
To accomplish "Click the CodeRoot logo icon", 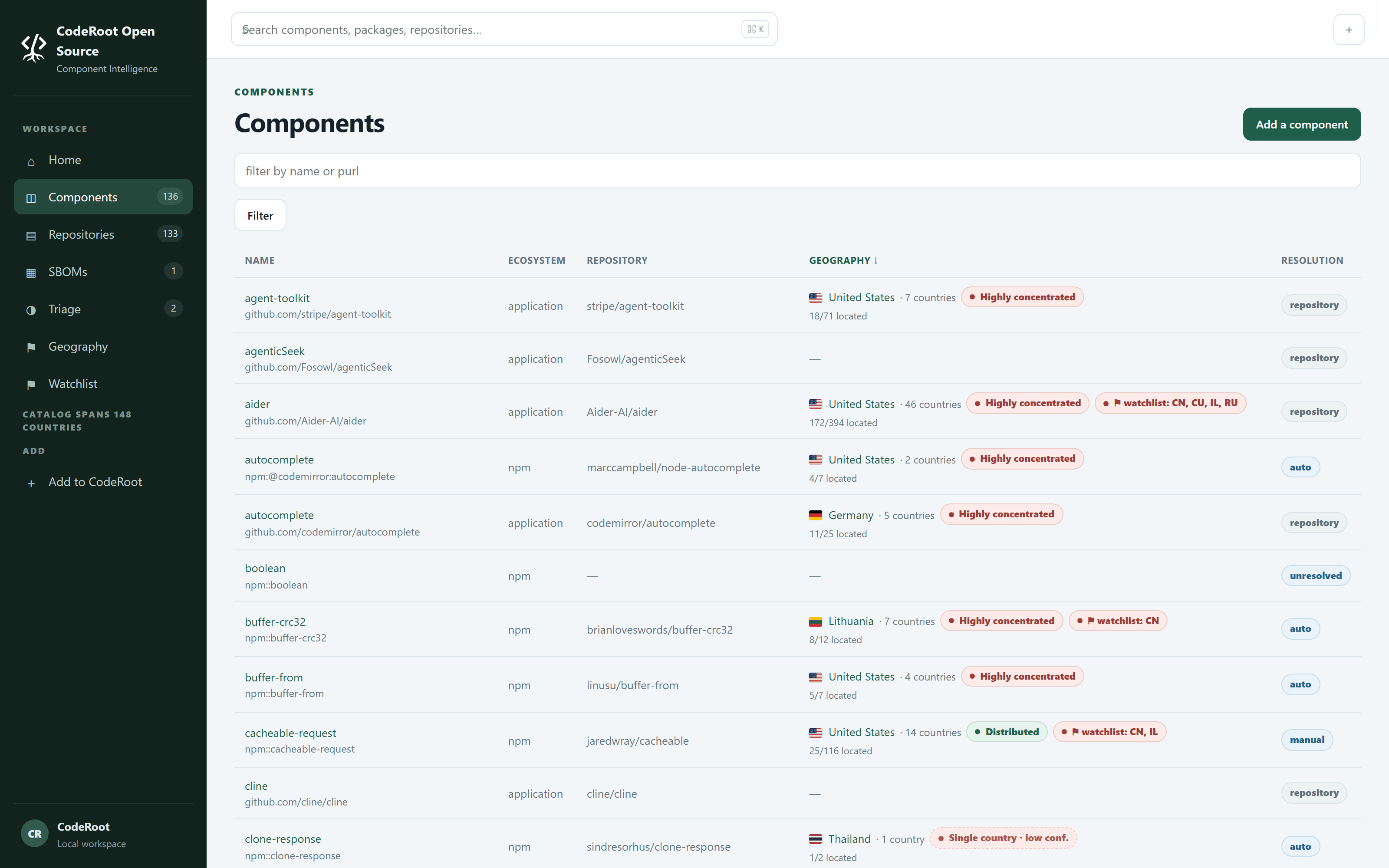I will pyautogui.click(x=34, y=48).
